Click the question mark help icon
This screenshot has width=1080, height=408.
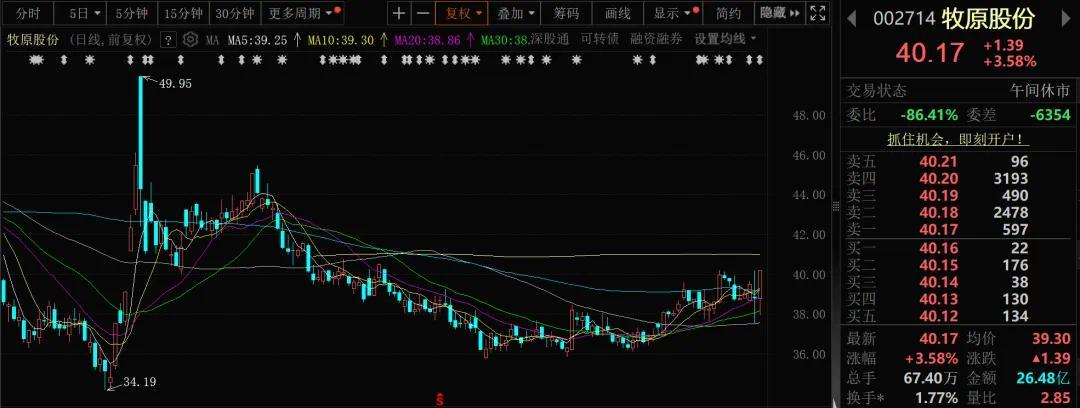point(168,40)
